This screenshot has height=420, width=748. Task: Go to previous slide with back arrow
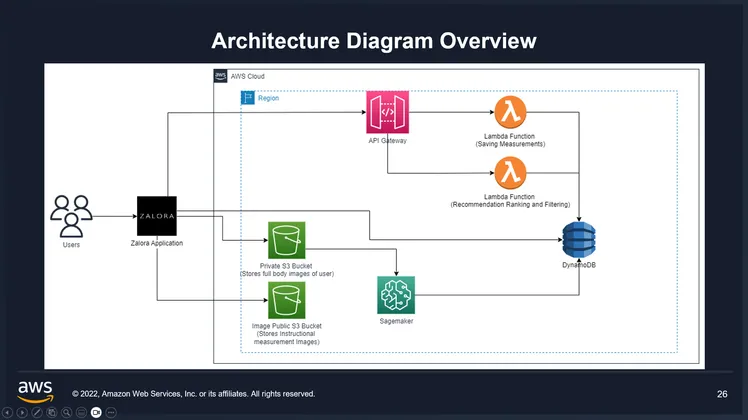7,412
